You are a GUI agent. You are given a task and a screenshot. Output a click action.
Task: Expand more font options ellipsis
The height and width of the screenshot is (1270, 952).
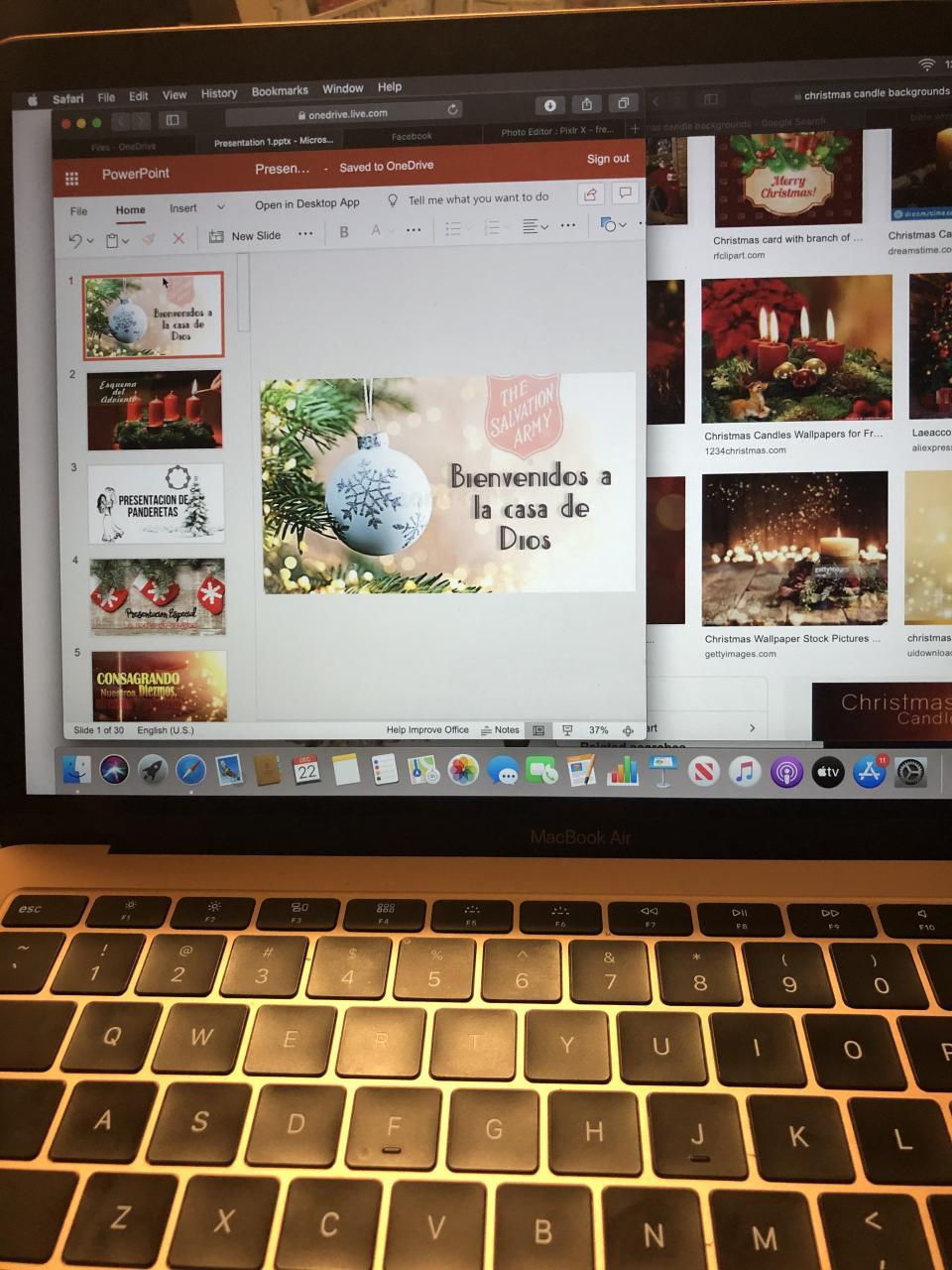[x=414, y=230]
